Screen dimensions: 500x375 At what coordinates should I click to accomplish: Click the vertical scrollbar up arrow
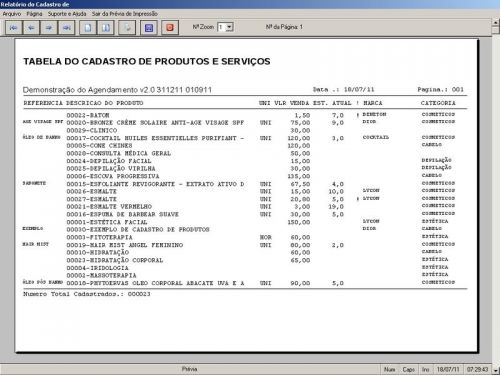pos(496,23)
